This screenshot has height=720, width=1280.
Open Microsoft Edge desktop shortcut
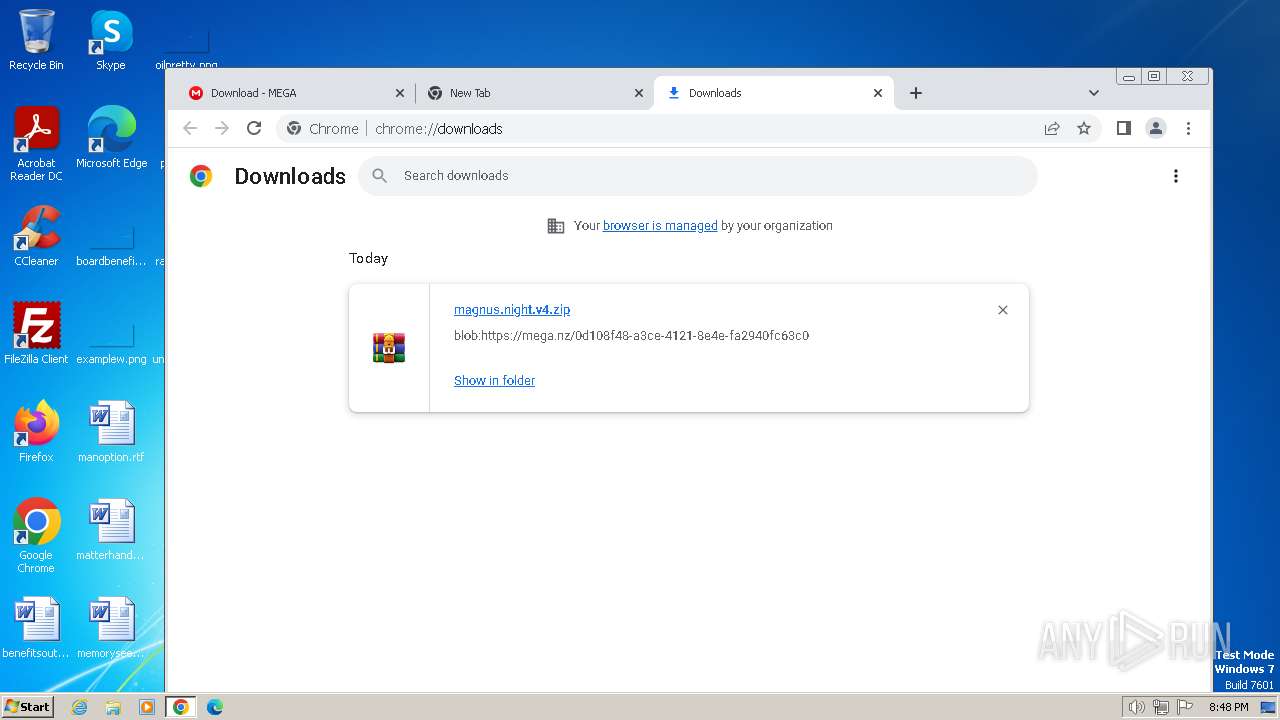pyautogui.click(x=111, y=138)
